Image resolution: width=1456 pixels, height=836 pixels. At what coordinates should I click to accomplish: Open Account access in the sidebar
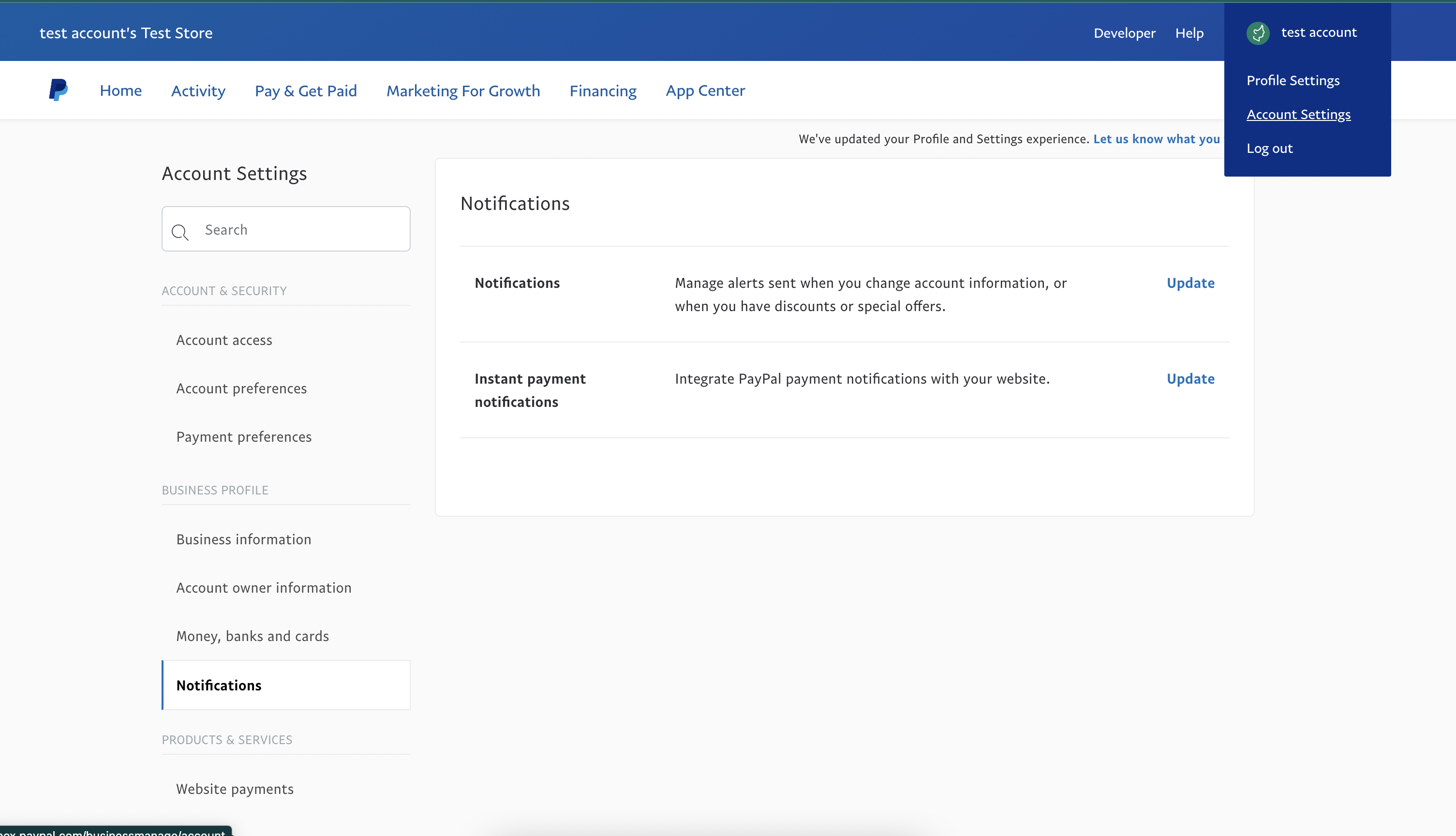click(x=224, y=340)
